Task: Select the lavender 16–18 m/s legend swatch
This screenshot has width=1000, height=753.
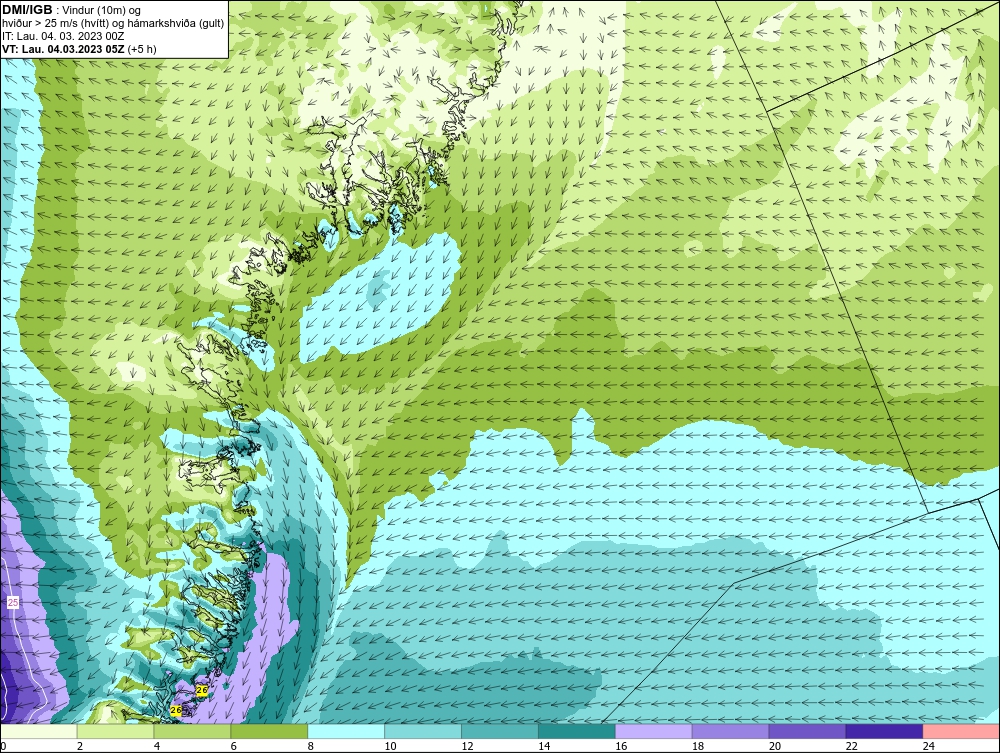Action: [654, 731]
